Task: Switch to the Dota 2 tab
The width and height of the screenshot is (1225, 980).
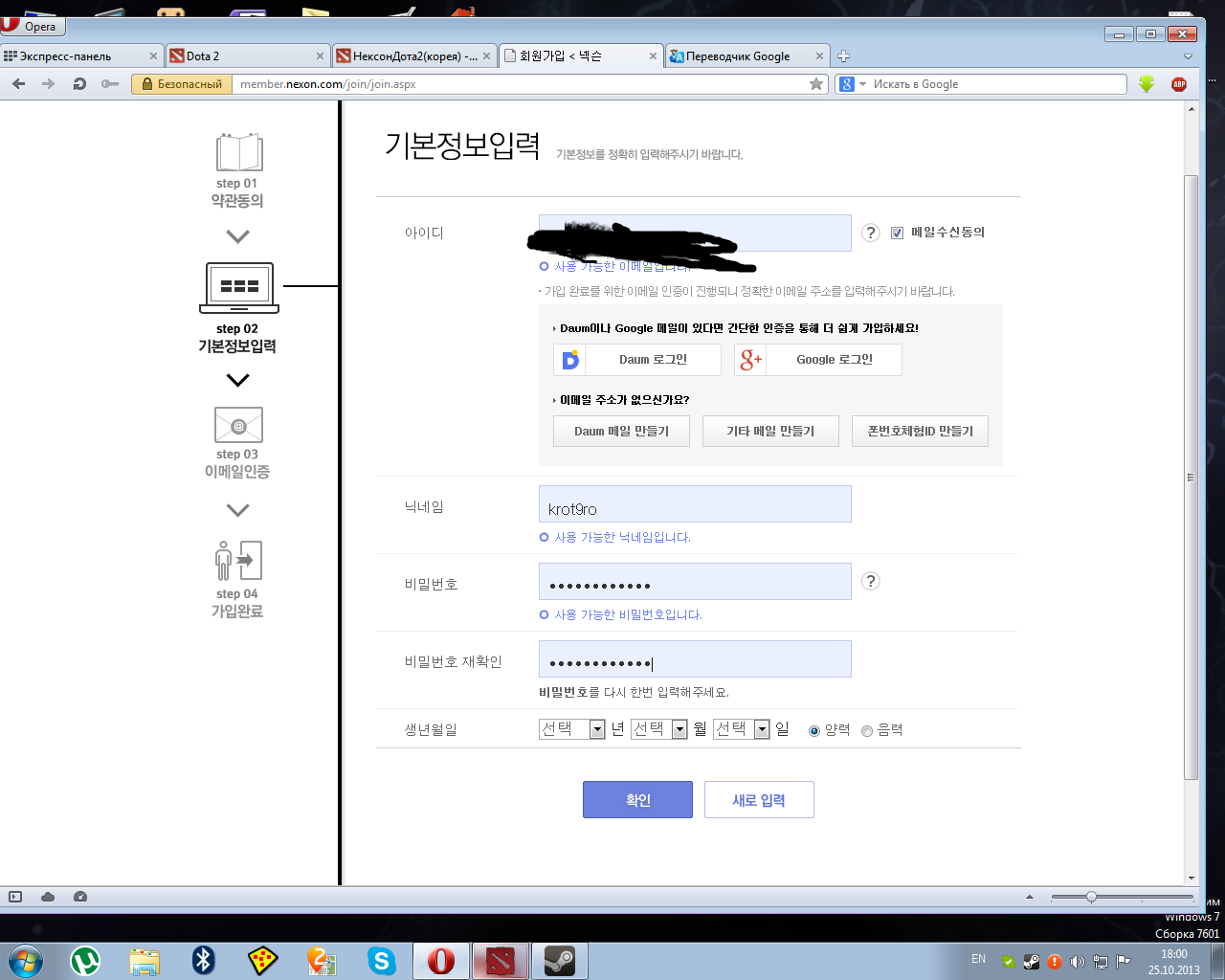Action: click(x=247, y=56)
